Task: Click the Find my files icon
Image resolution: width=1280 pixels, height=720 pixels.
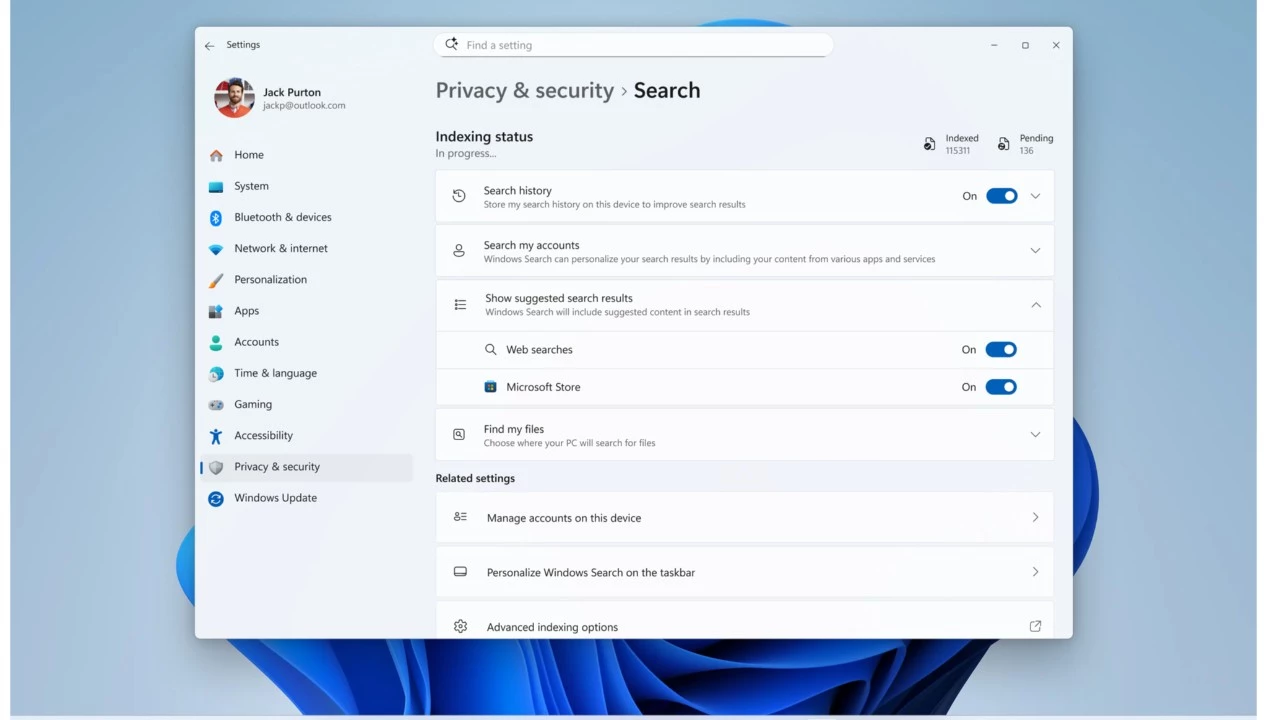Action: pyautogui.click(x=459, y=434)
